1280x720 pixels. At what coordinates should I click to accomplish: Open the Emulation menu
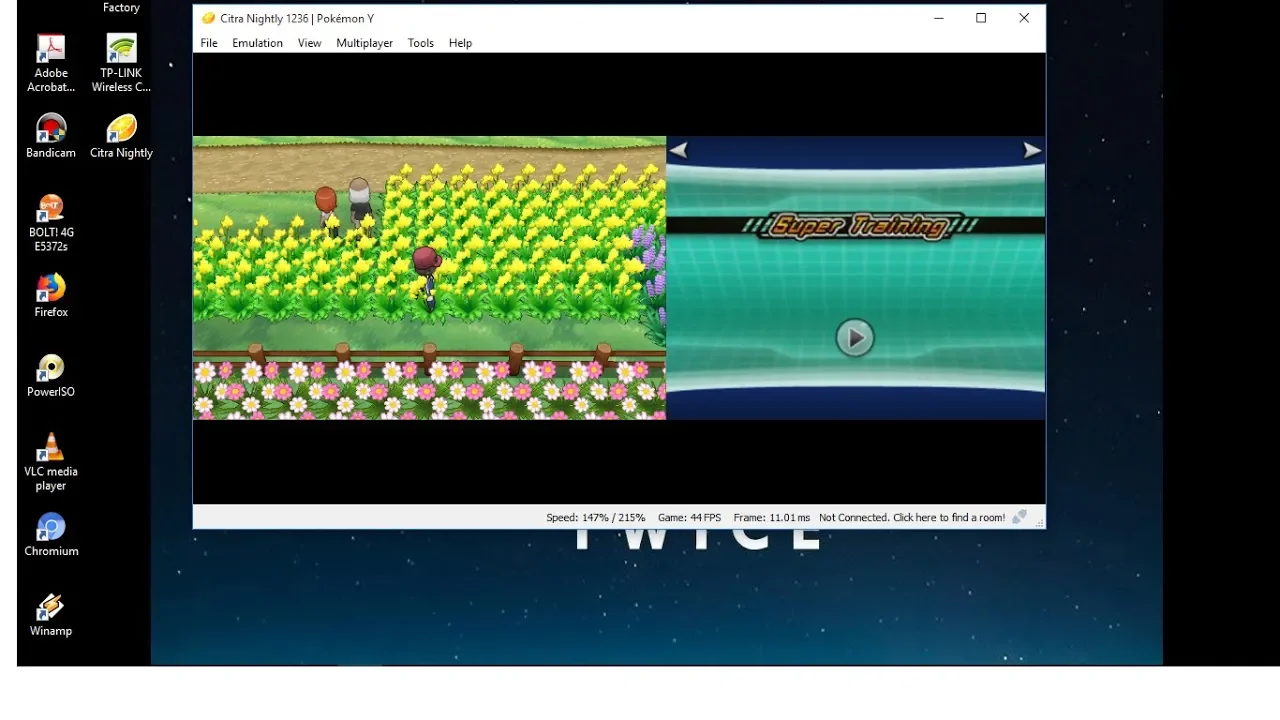257,43
